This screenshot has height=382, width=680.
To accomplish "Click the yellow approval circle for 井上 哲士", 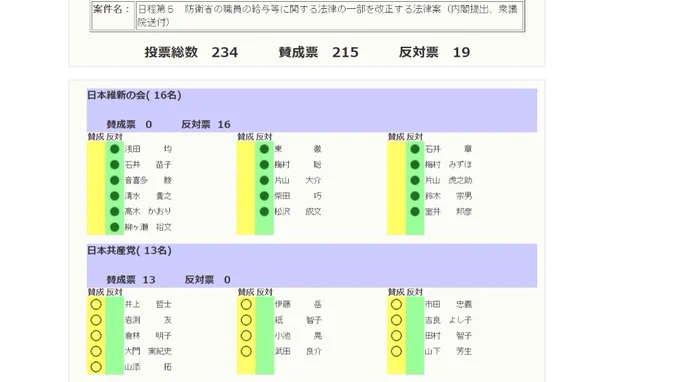I will (96, 304).
